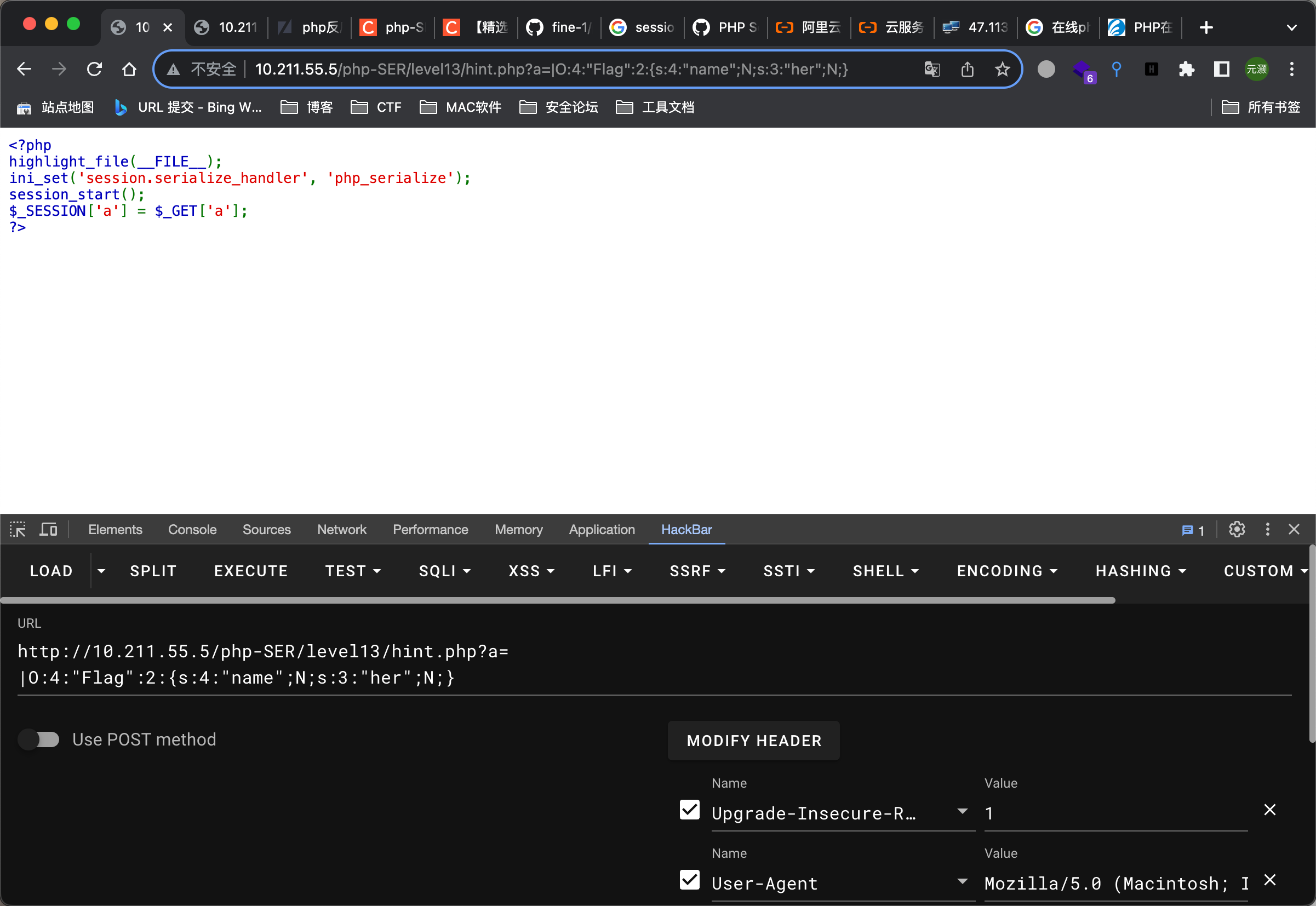1316x906 pixels.
Task: Open the SSTI dropdown menu
Action: pyautogui.click(x=788, y=571)
